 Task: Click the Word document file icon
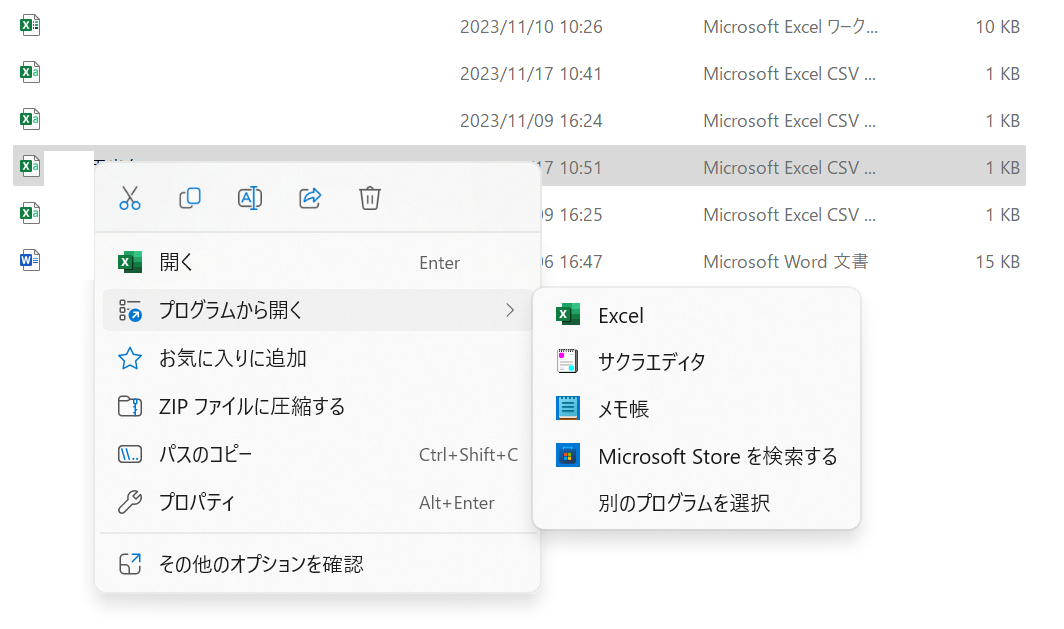pyautogui.click(x=30, y=261)
